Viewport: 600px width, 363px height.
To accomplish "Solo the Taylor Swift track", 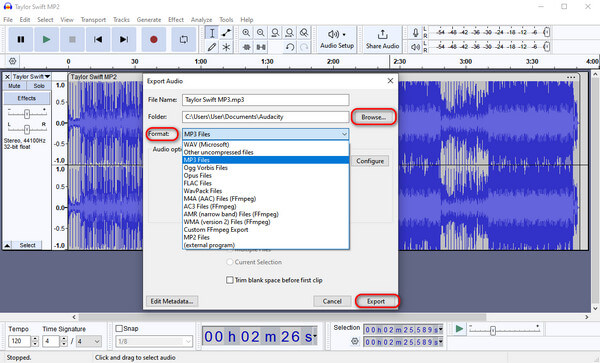I will pyautogui.click(x=39, y=86).
